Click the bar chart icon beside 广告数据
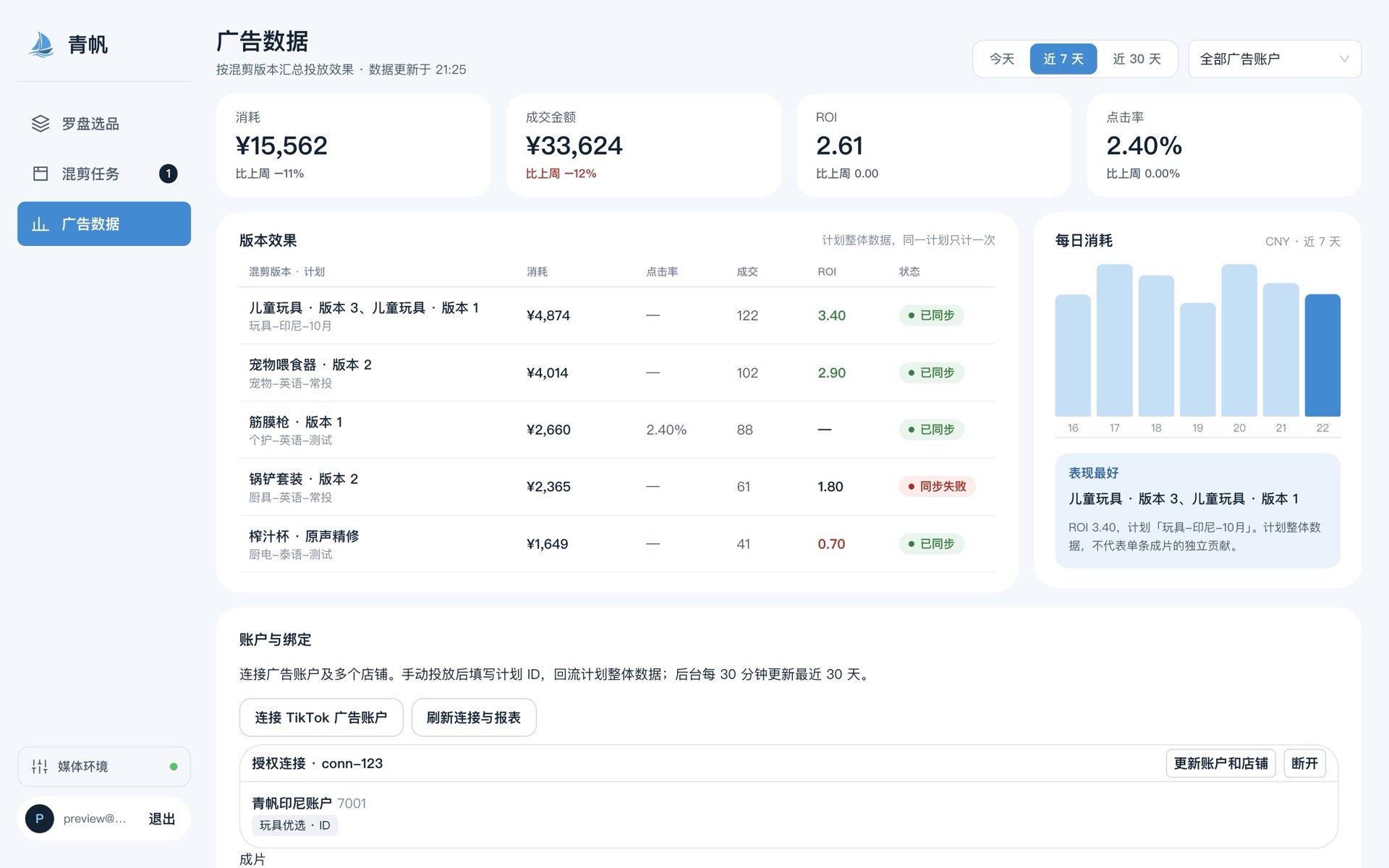This screenshot has height=868, width=1389. tap(41, 224)
